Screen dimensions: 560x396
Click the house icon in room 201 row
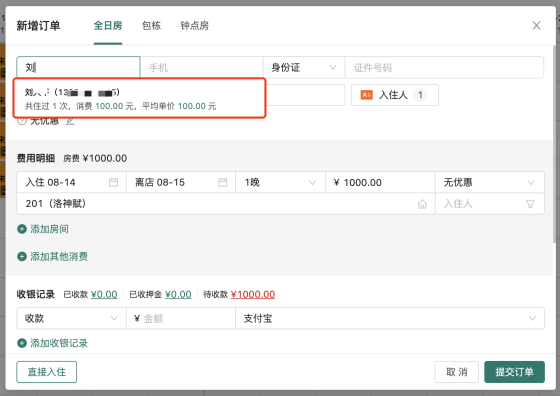[x=422, y=204]
